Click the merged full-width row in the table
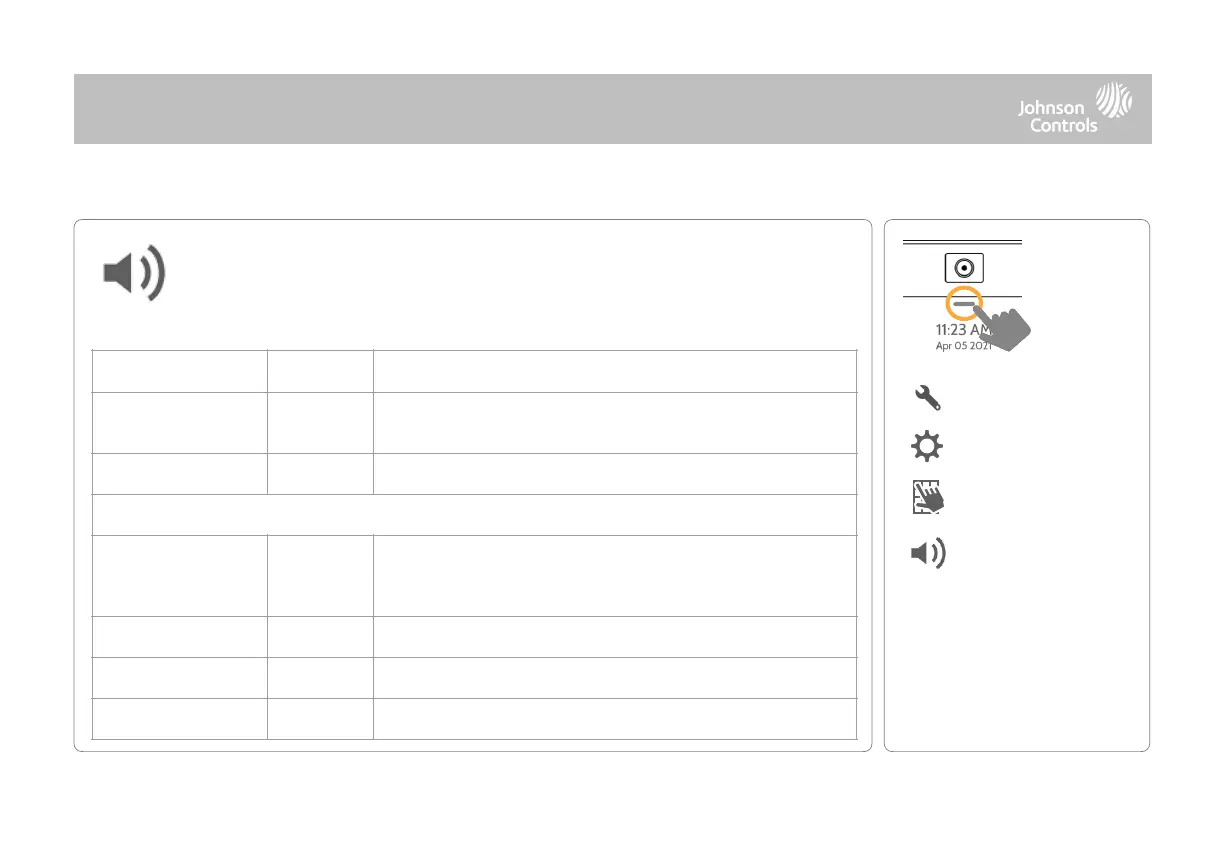Viewport: 1224px width, 864px height. (474, 514)
